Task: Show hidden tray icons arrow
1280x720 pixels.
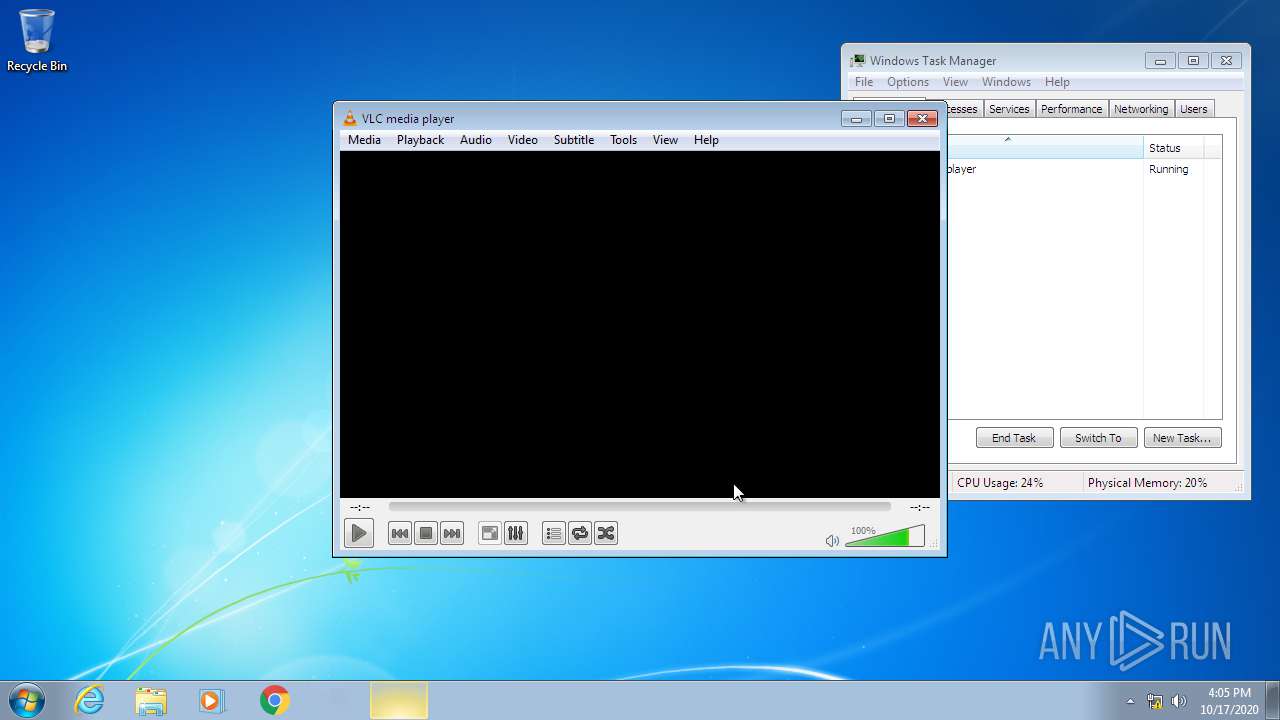Action: [1130, 701]
